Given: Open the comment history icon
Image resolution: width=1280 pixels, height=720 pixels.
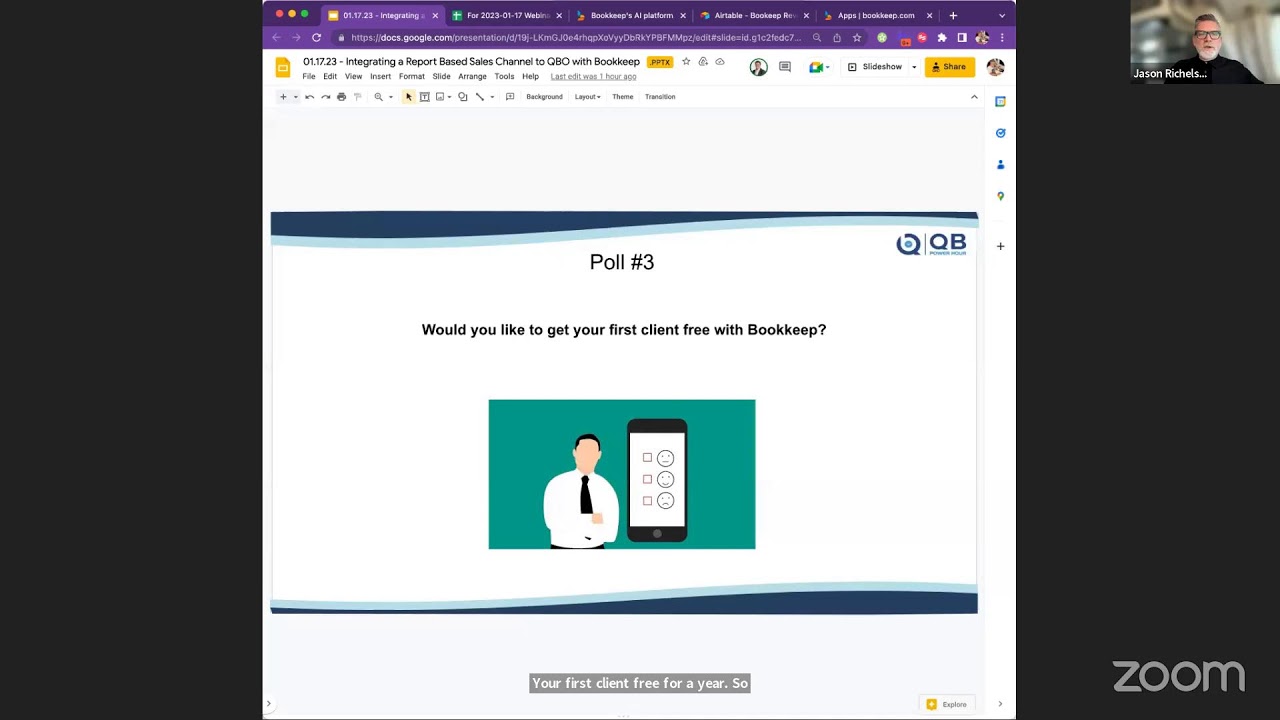Looking at the screenshot, I should tap(785, 67).
